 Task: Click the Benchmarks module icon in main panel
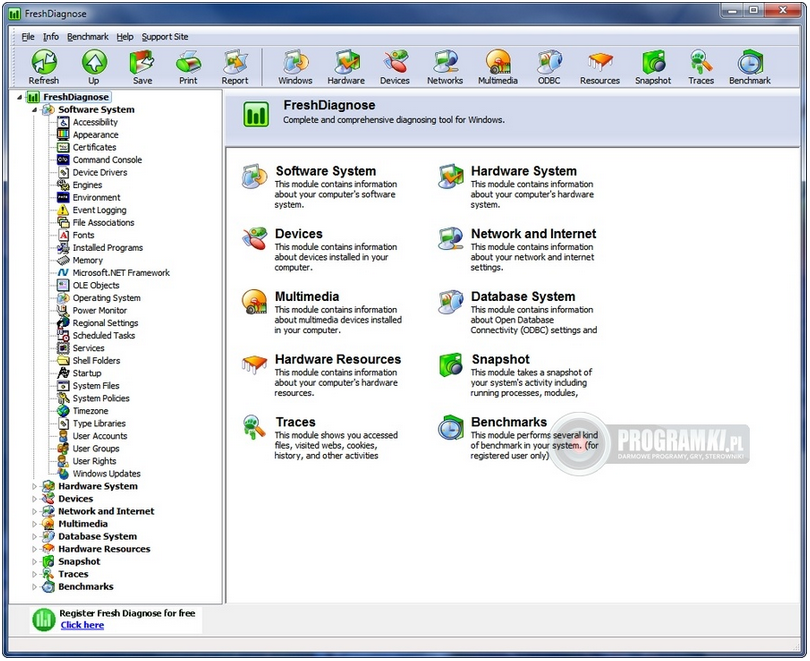(x=450, y=428)
